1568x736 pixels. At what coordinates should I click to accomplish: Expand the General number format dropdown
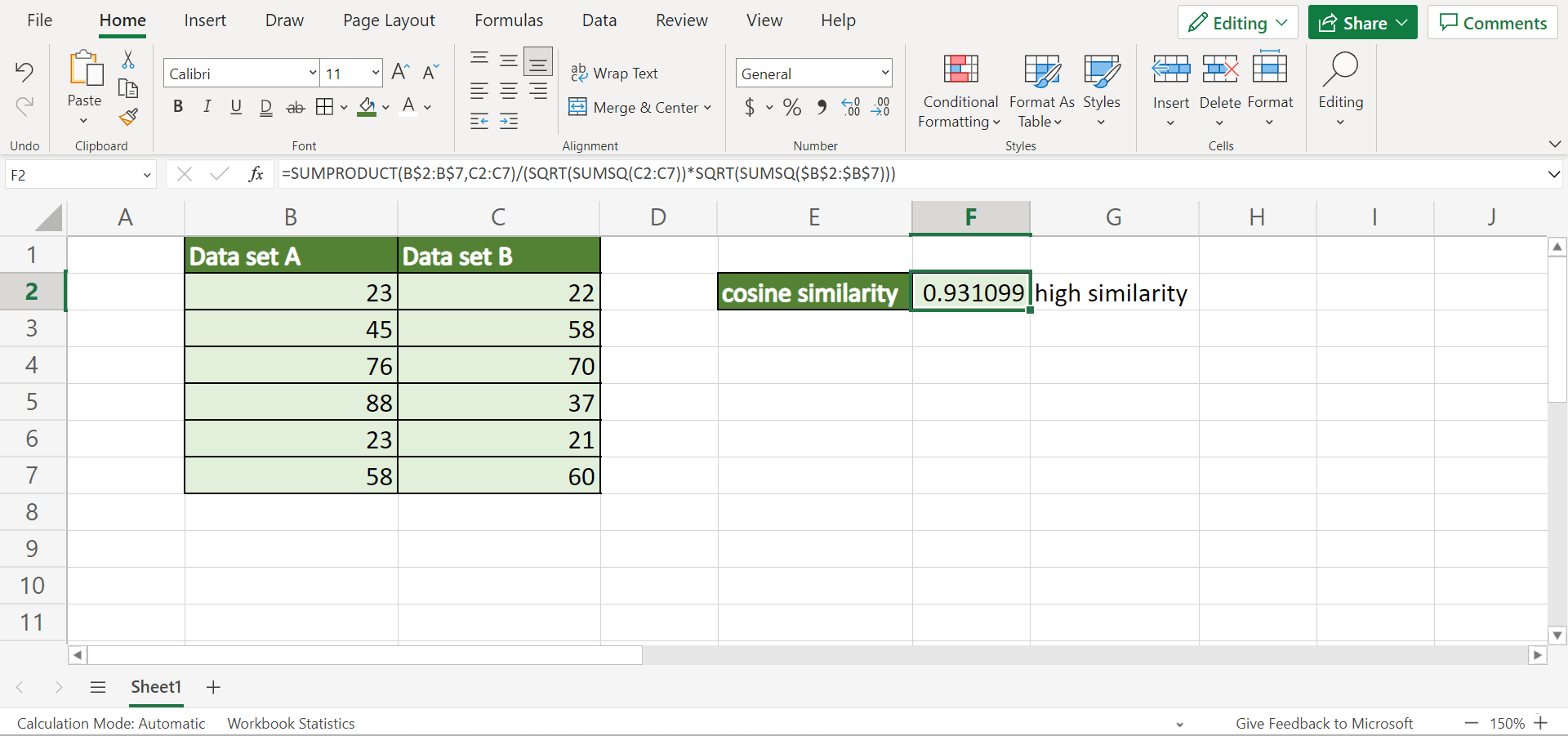click(884, 73)
